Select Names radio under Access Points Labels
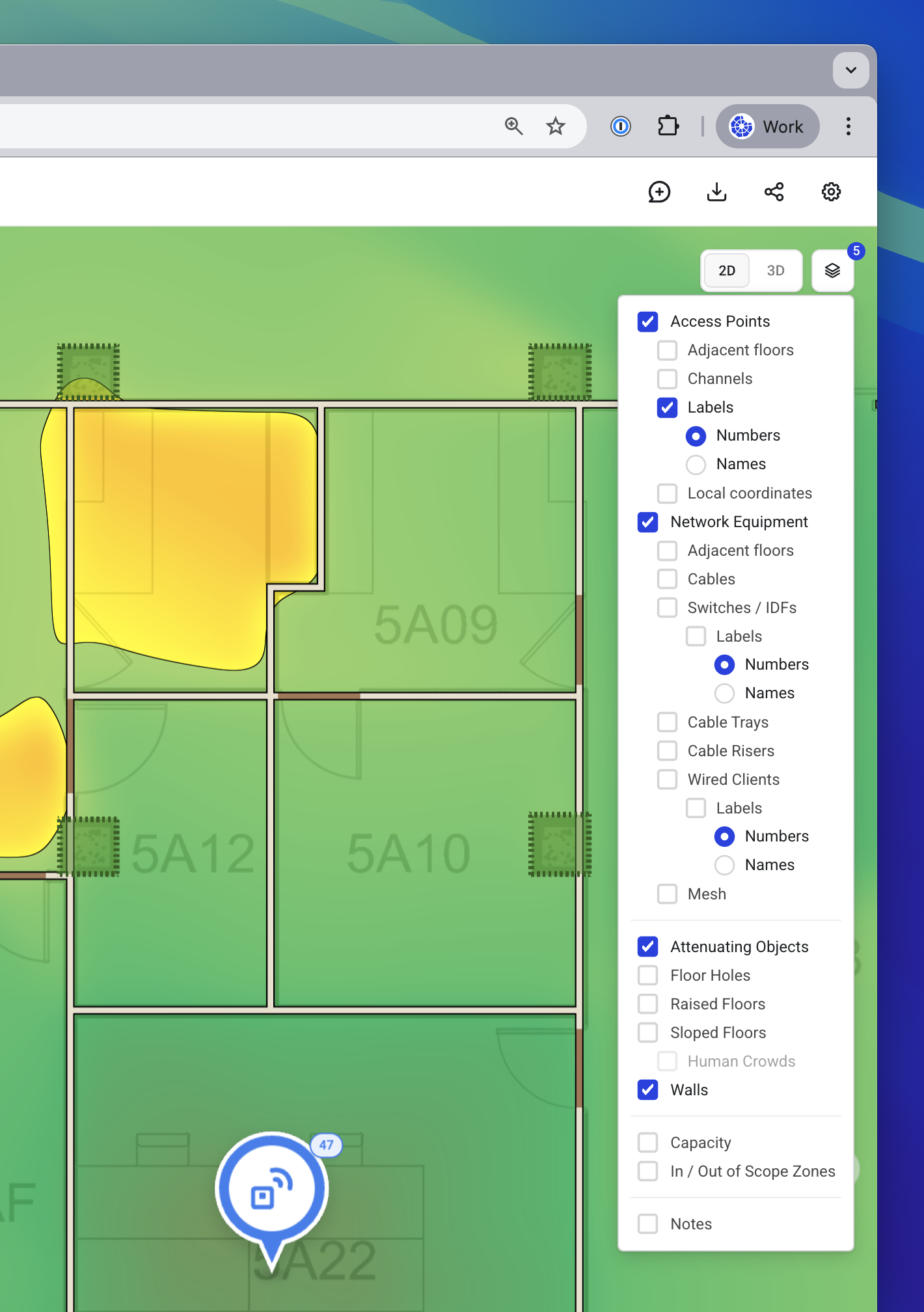924x1312 pixels. 696,465
